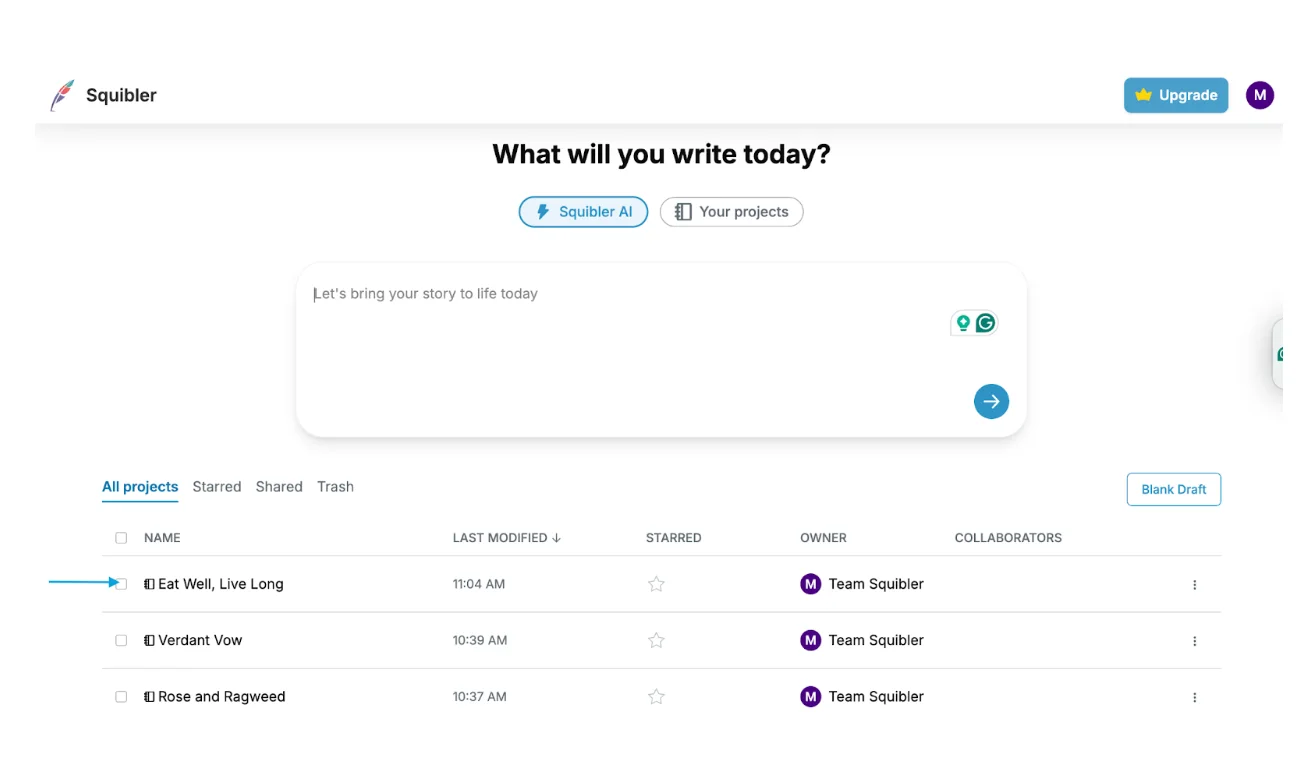Star the Eat Well, Live Long project
The height and width of the screenshot is (772, 1306).
click(656, 584)
